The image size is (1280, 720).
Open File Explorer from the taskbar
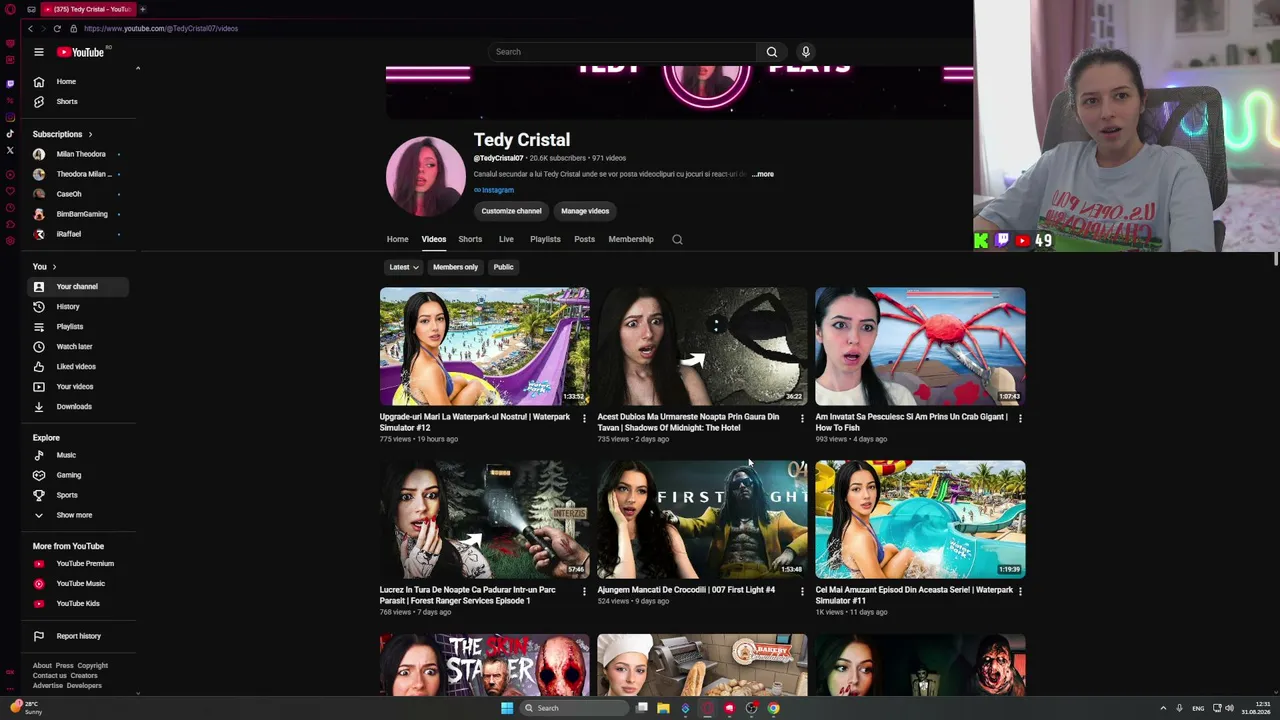(x=663, y=708)
